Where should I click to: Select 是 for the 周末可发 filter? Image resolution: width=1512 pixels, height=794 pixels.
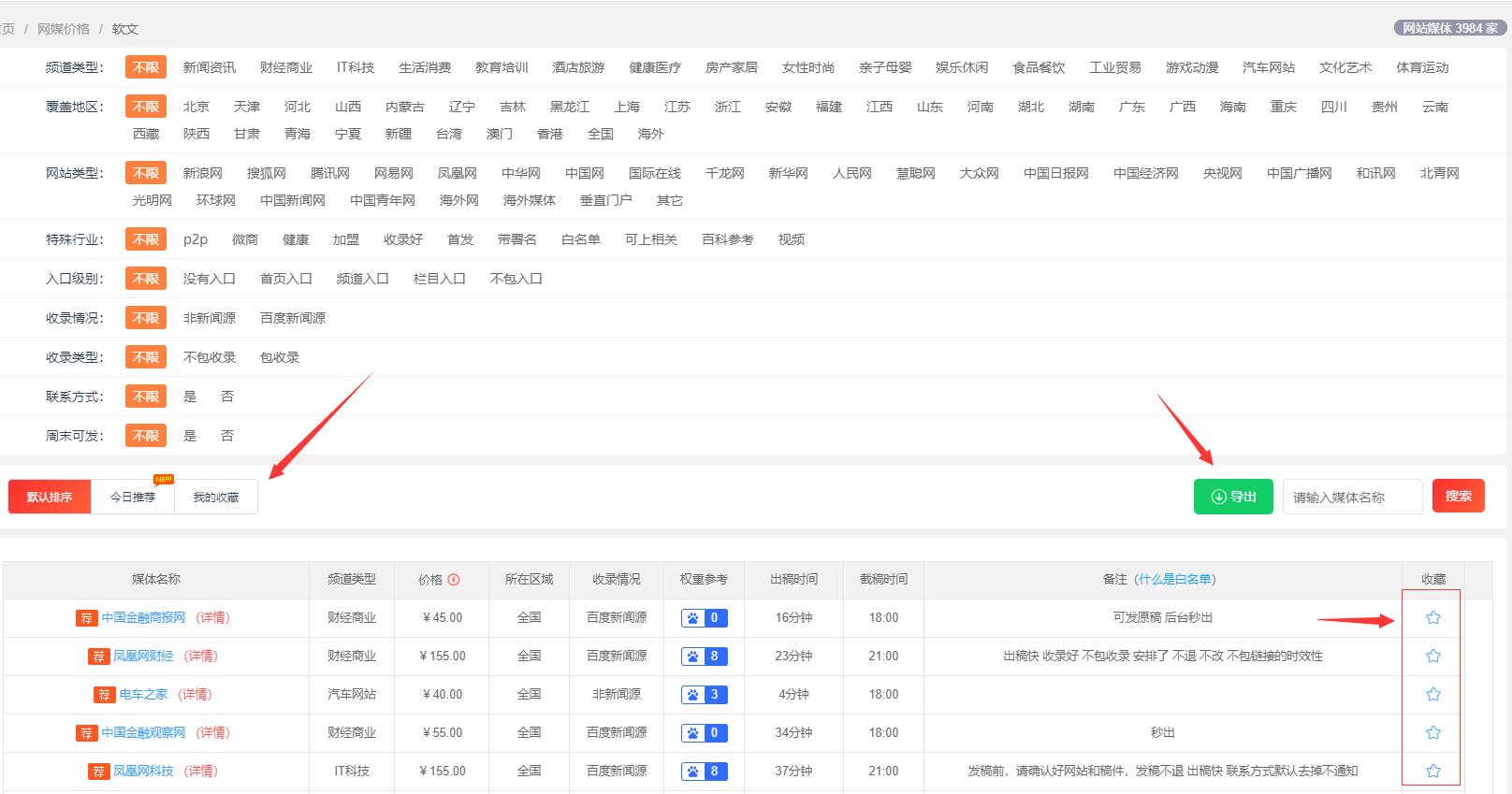(x=190, y=436)
